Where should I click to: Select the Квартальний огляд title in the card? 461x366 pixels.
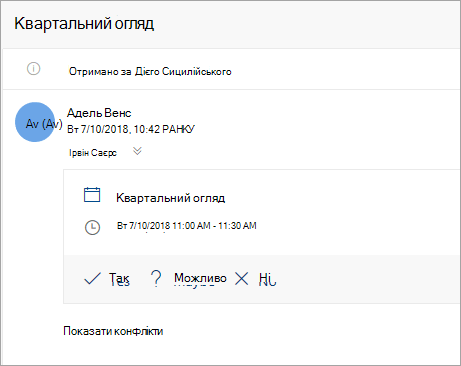[170, 198]
